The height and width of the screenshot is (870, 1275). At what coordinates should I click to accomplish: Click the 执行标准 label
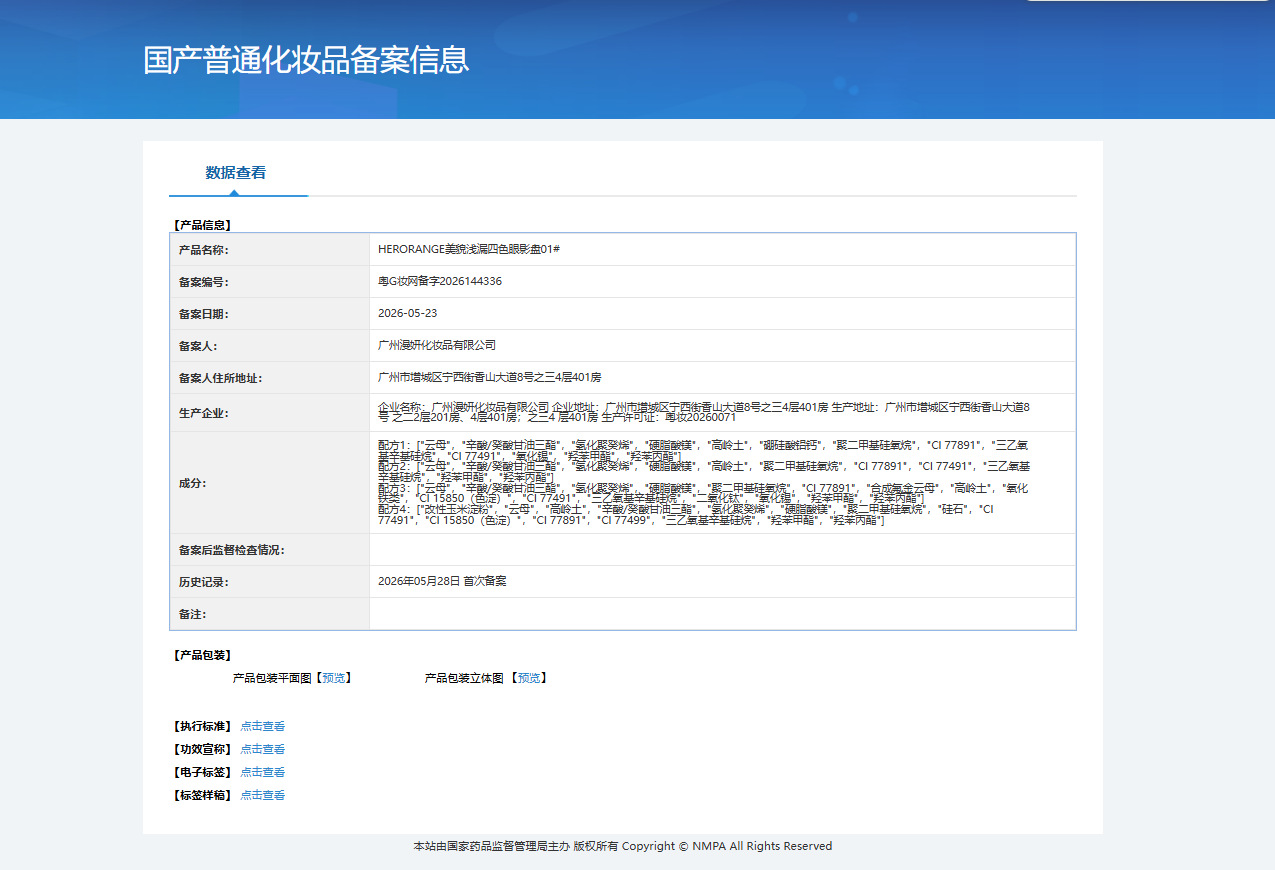tap(203, 726)
